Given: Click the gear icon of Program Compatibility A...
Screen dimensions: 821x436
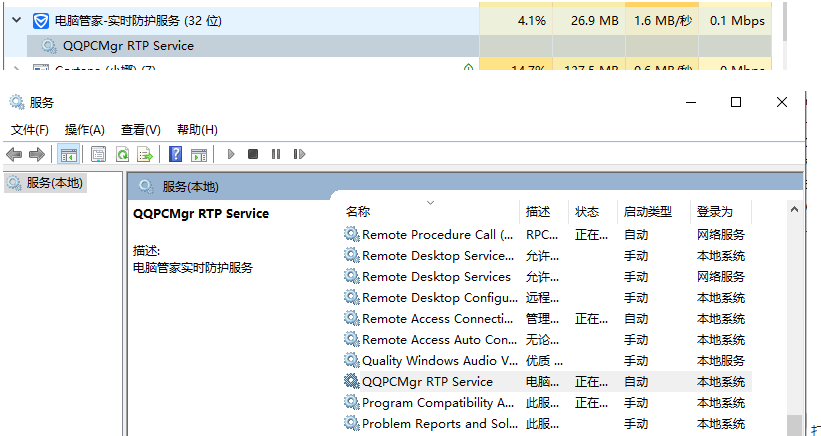Looking at the screenshot, I should (351, 401).
